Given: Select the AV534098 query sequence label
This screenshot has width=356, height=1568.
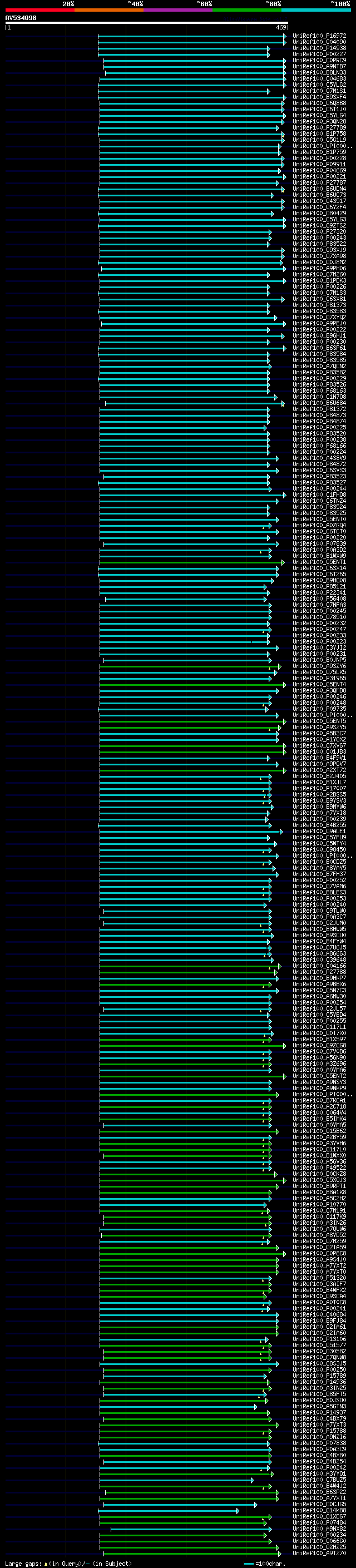Looking at the screenshot, I should (x=21, y=18).
